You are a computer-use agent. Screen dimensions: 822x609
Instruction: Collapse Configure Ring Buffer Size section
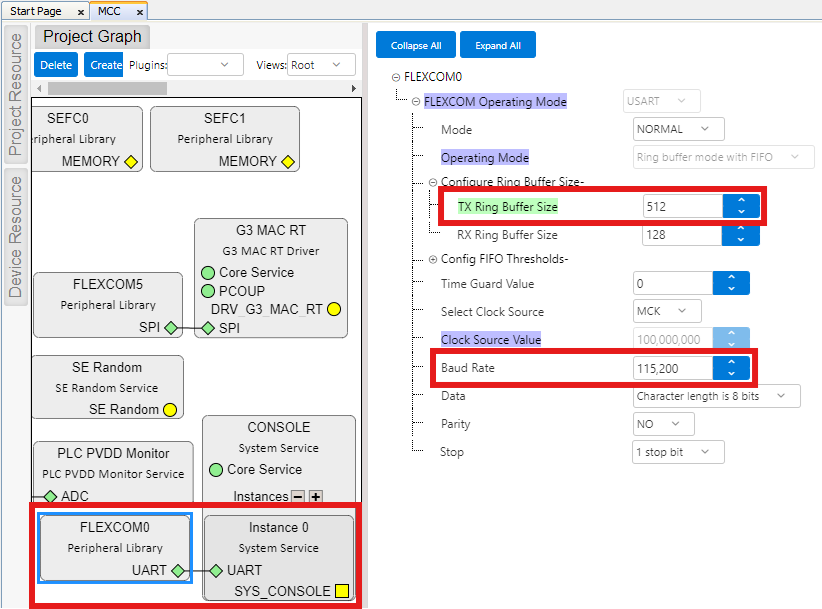[433, 182]
